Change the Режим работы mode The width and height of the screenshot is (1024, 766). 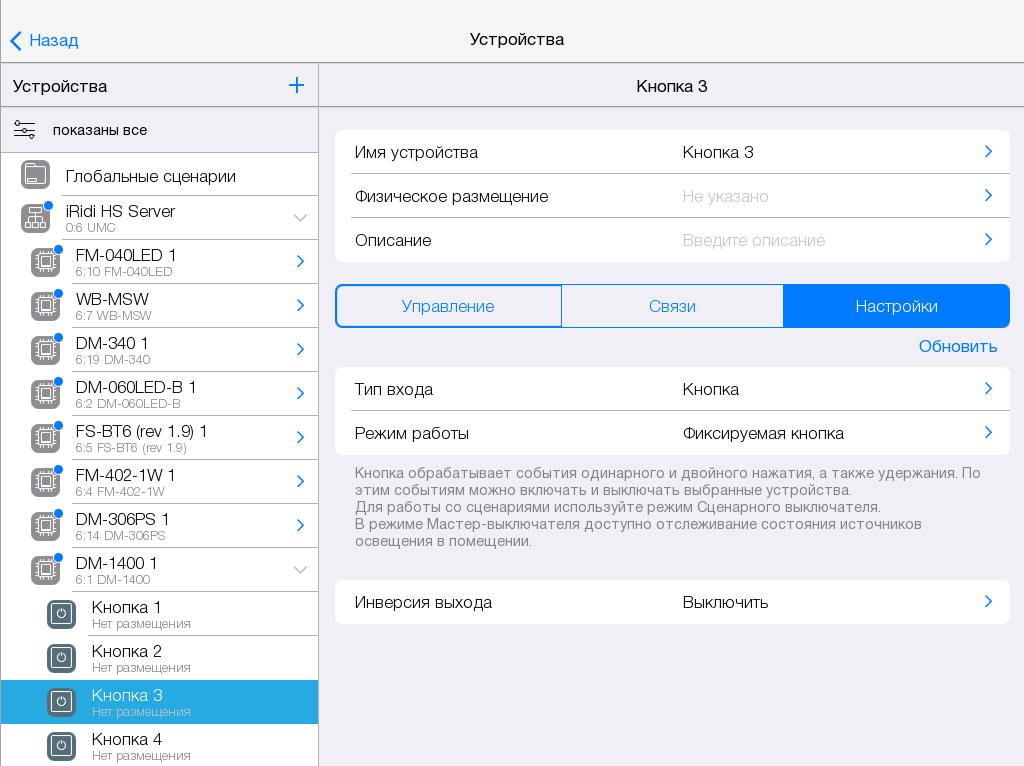(672, 433)
